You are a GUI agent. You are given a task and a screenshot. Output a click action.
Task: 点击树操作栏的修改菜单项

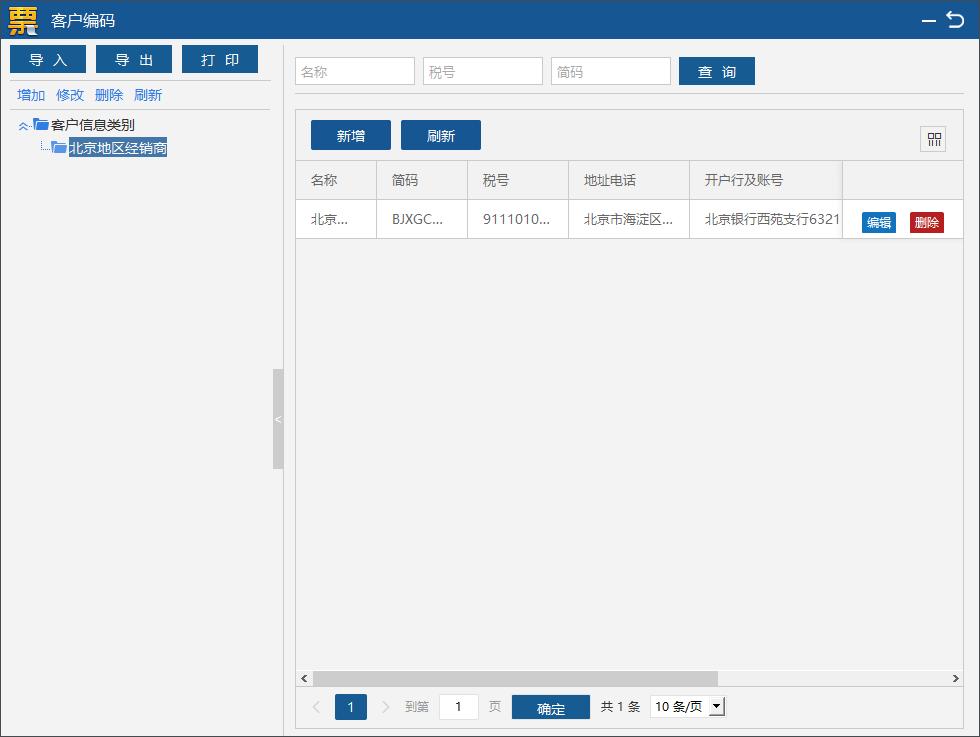tap(69, 95)
